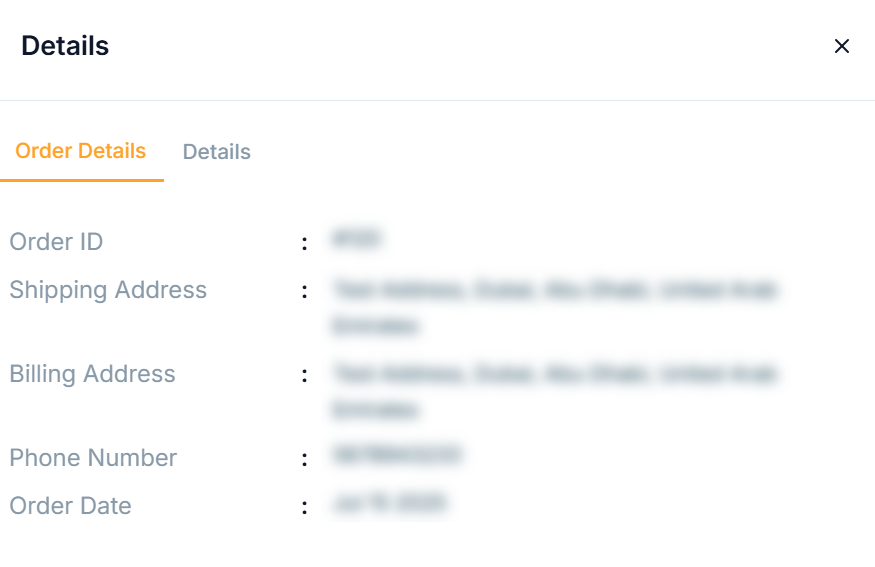Open the gray Details tab

[216, 152]
